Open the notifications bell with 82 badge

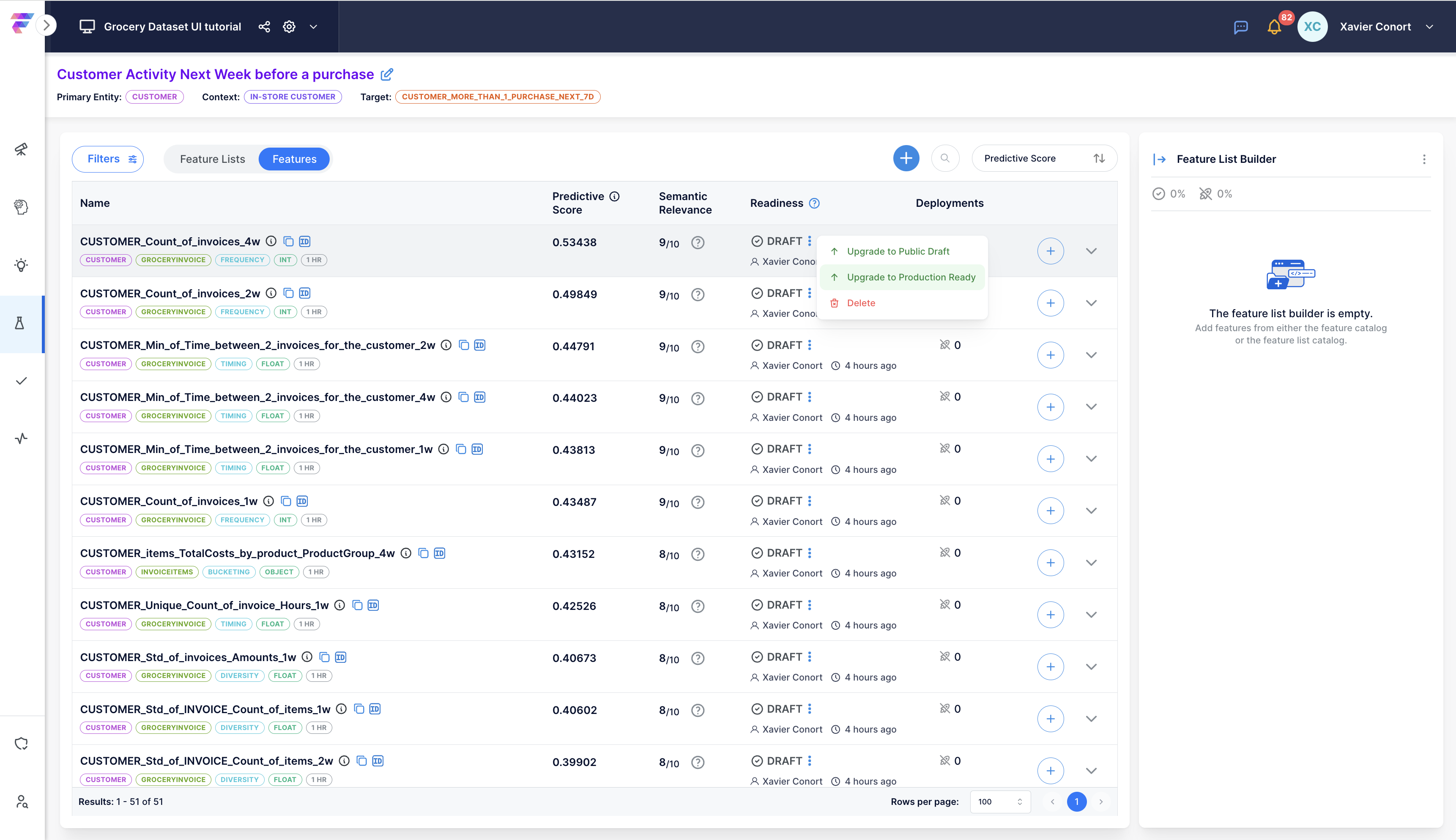pos(1274,27)
